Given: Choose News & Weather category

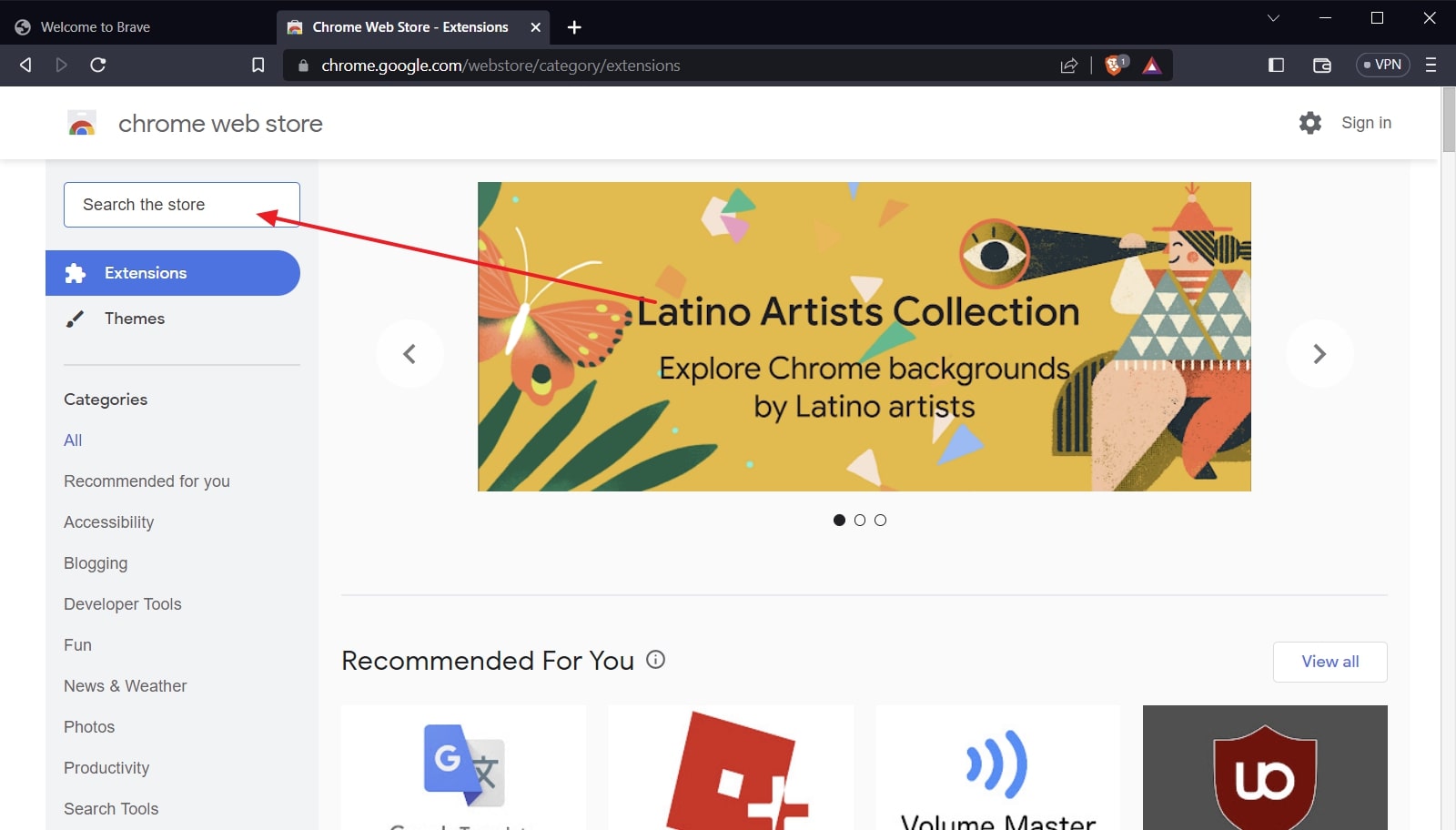Looking at the screenshot, I should click(125, 686).
